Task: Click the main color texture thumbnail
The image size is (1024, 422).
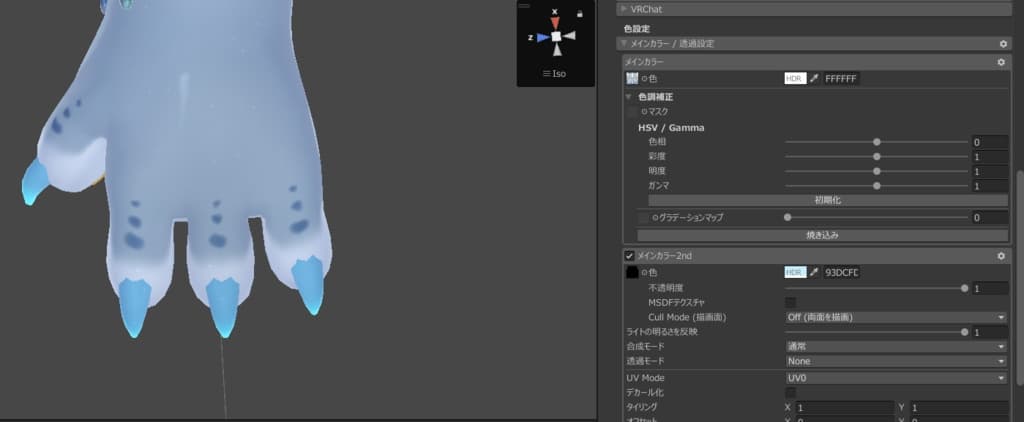Action: [632, 78]
